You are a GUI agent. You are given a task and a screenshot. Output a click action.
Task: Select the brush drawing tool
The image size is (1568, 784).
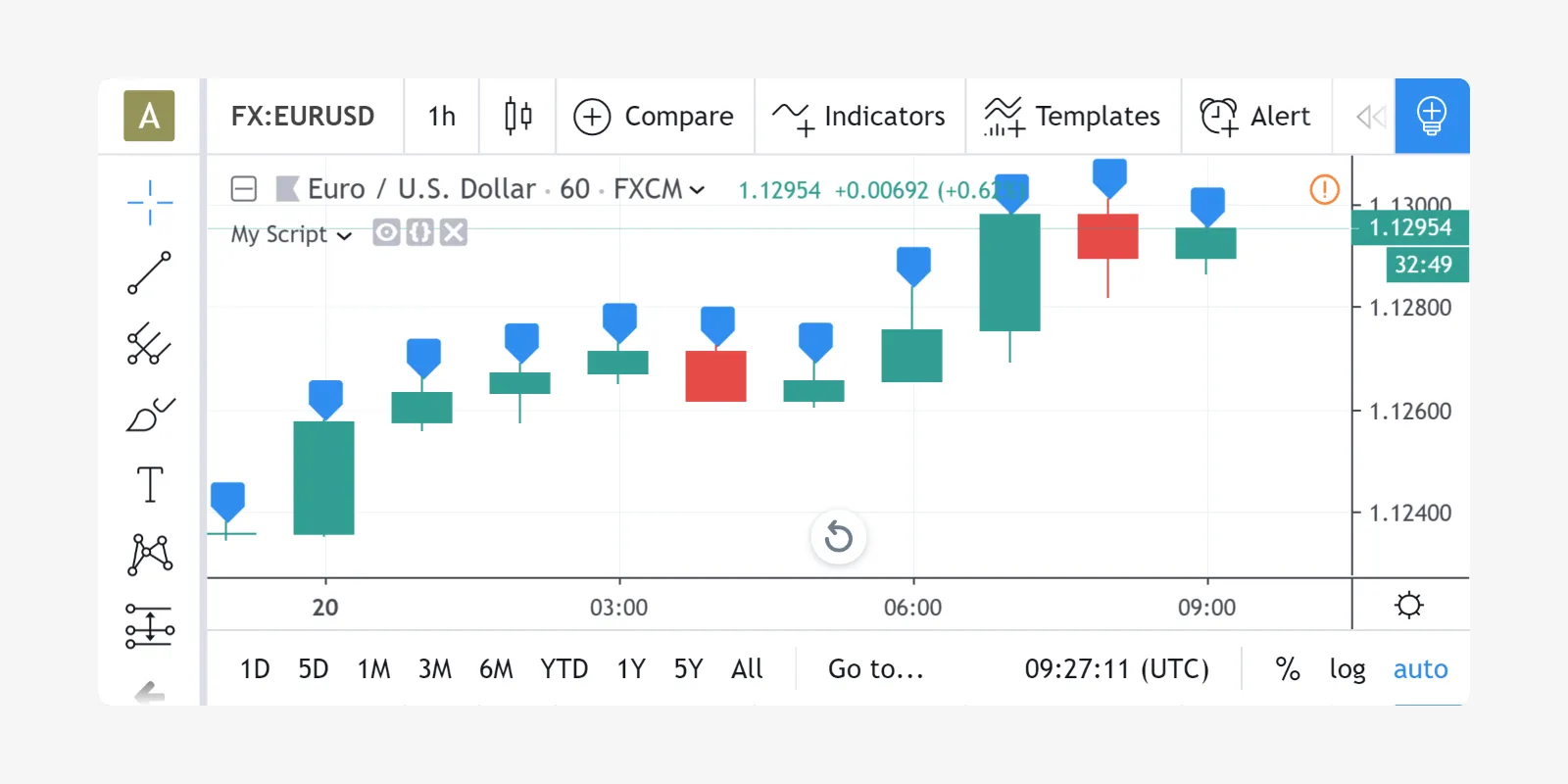(x=150, y=415)
